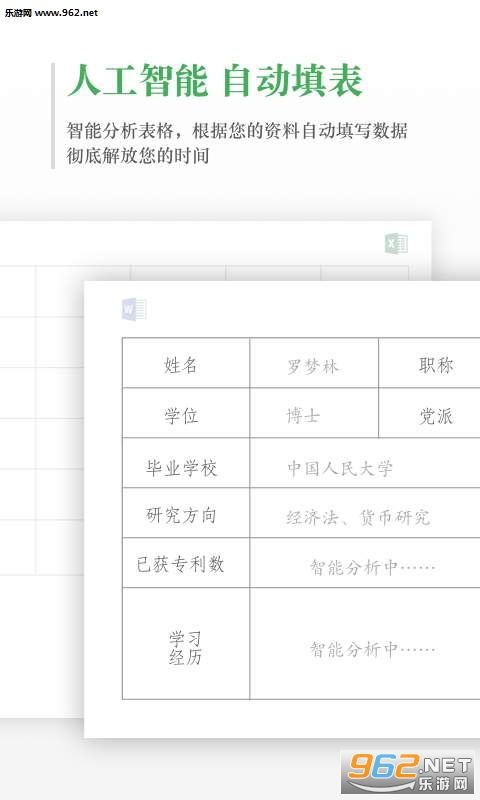The height and width of the screenshot is (800, 480).
Task: Select the degree value 博士
Action: 303,415
